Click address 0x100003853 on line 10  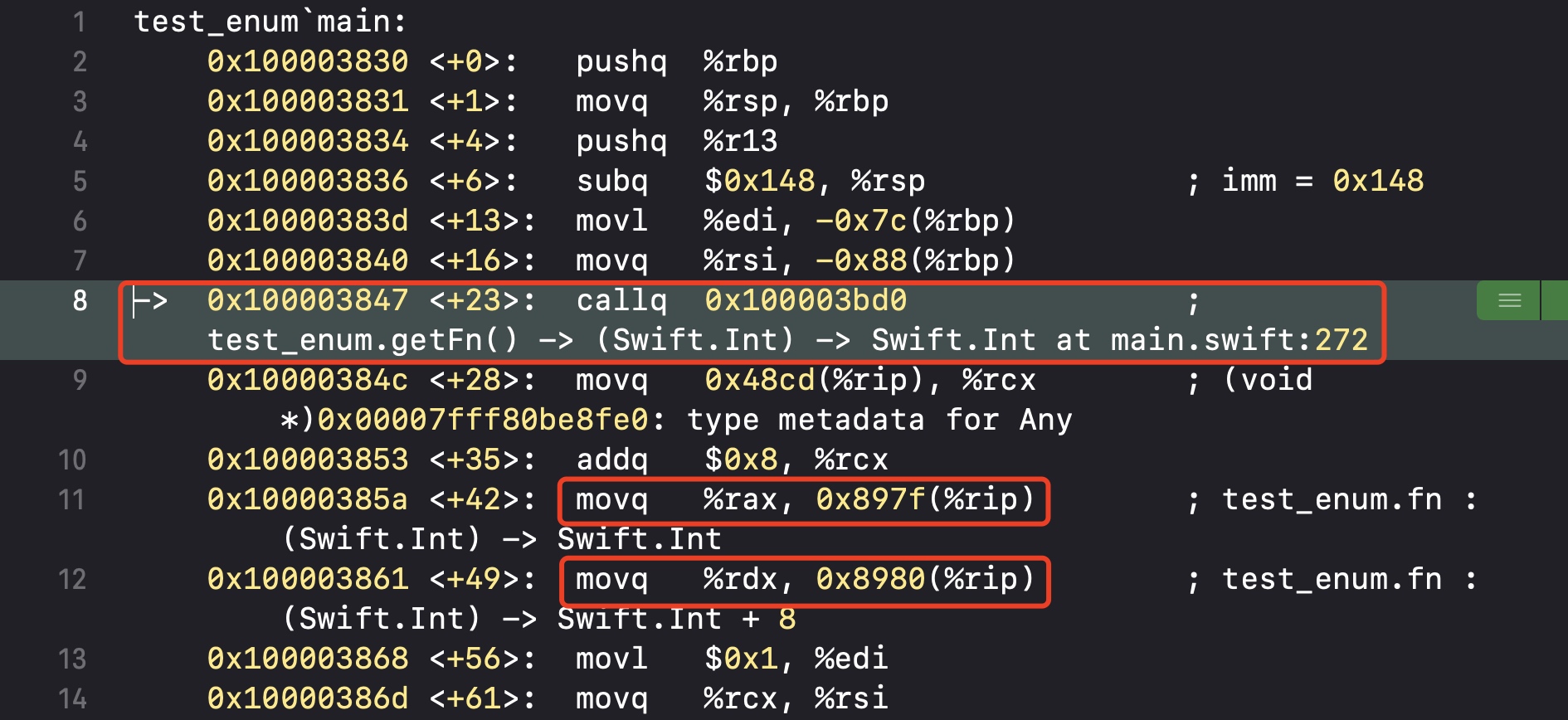pos(308,460)
